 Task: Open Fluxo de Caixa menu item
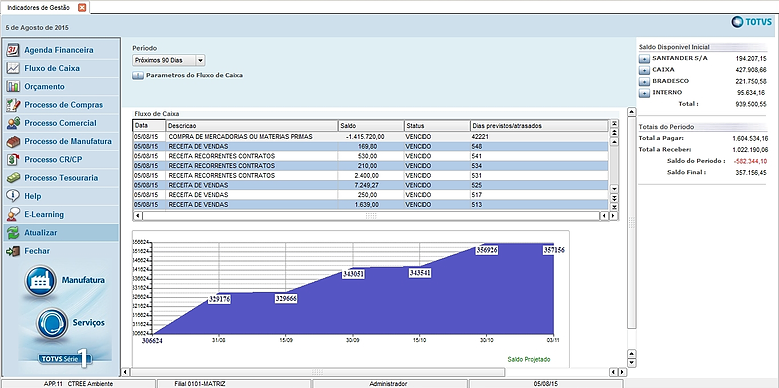click(x=61, y=69)
